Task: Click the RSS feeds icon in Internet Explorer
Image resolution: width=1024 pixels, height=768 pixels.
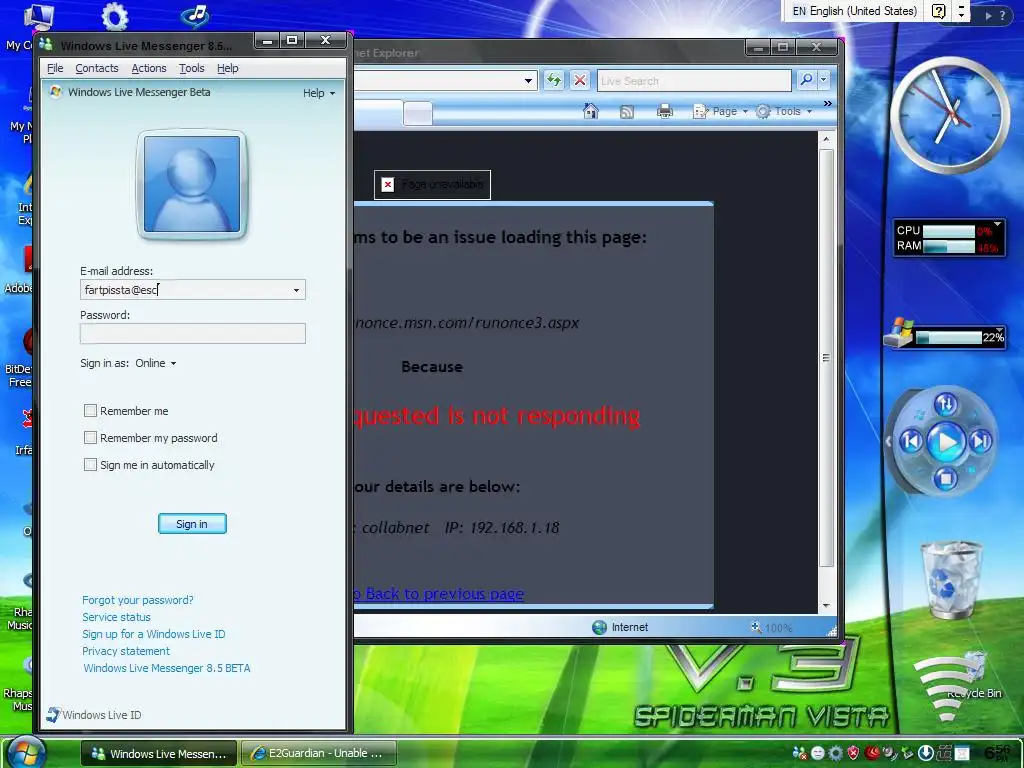Action: (627, 112)
